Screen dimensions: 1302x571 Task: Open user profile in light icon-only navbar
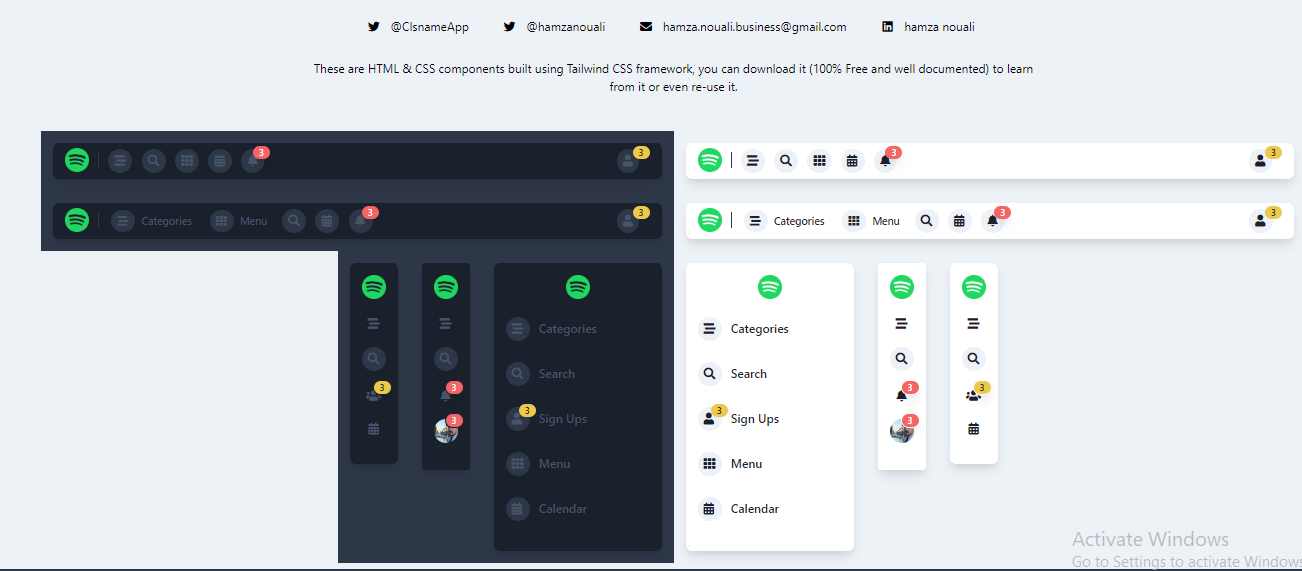click(1260, 161)
